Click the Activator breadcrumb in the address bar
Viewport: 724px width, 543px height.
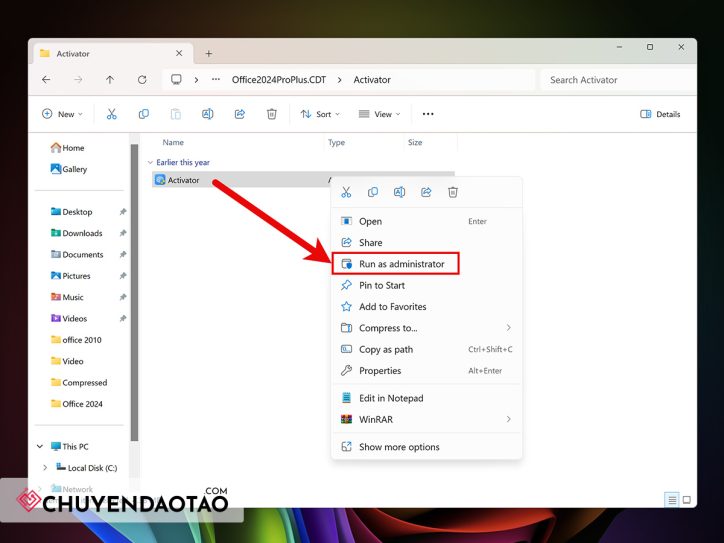click(x=372, y=79)
